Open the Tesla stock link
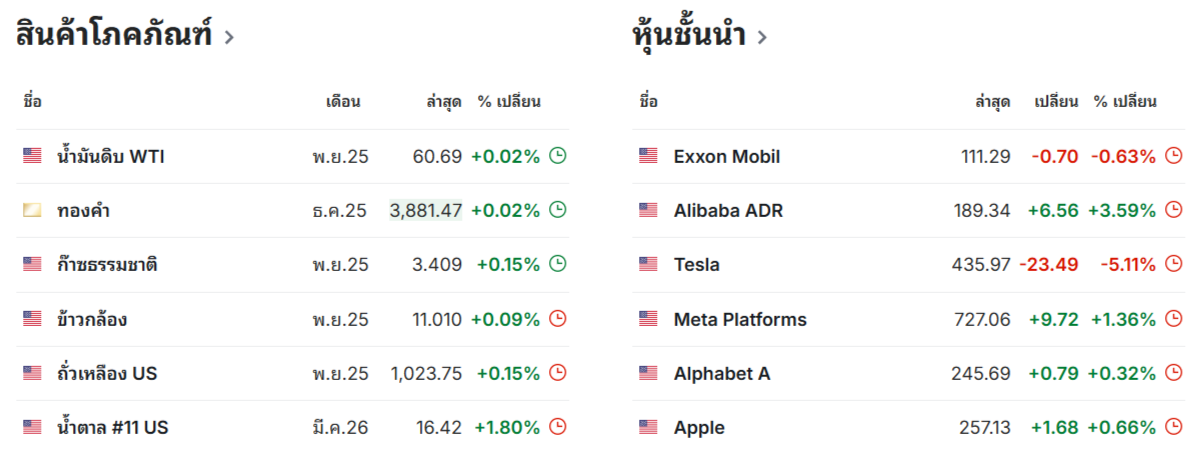 pyautogui.click(x=697, y=265)
